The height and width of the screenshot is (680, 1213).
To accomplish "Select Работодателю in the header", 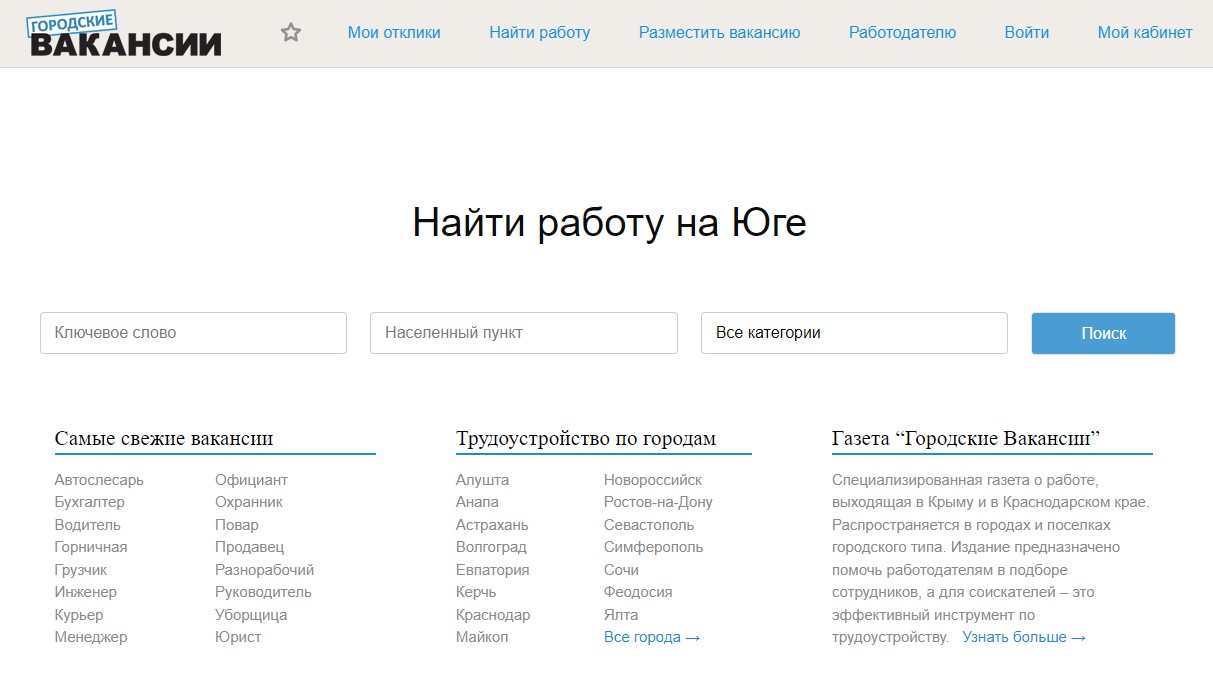I will click(x=902, y=32).
